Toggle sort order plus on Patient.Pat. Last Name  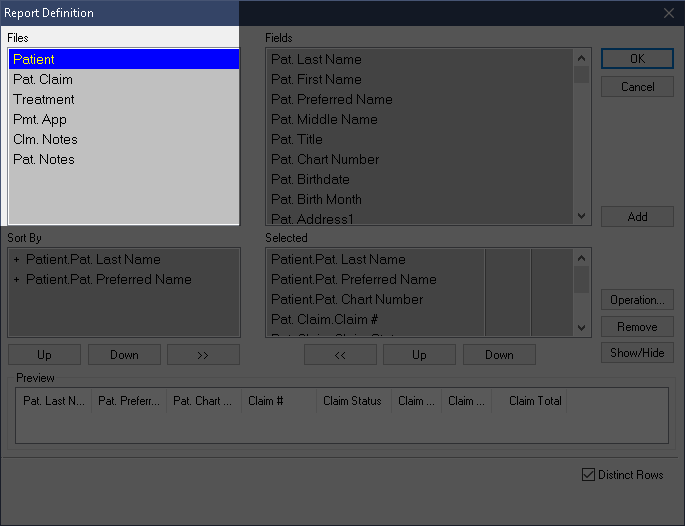click(17, 260)
